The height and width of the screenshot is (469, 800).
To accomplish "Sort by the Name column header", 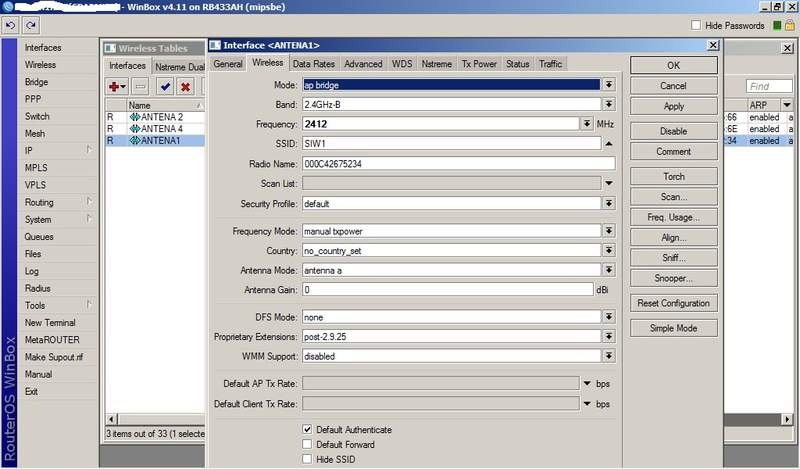I will coord(165,105).
